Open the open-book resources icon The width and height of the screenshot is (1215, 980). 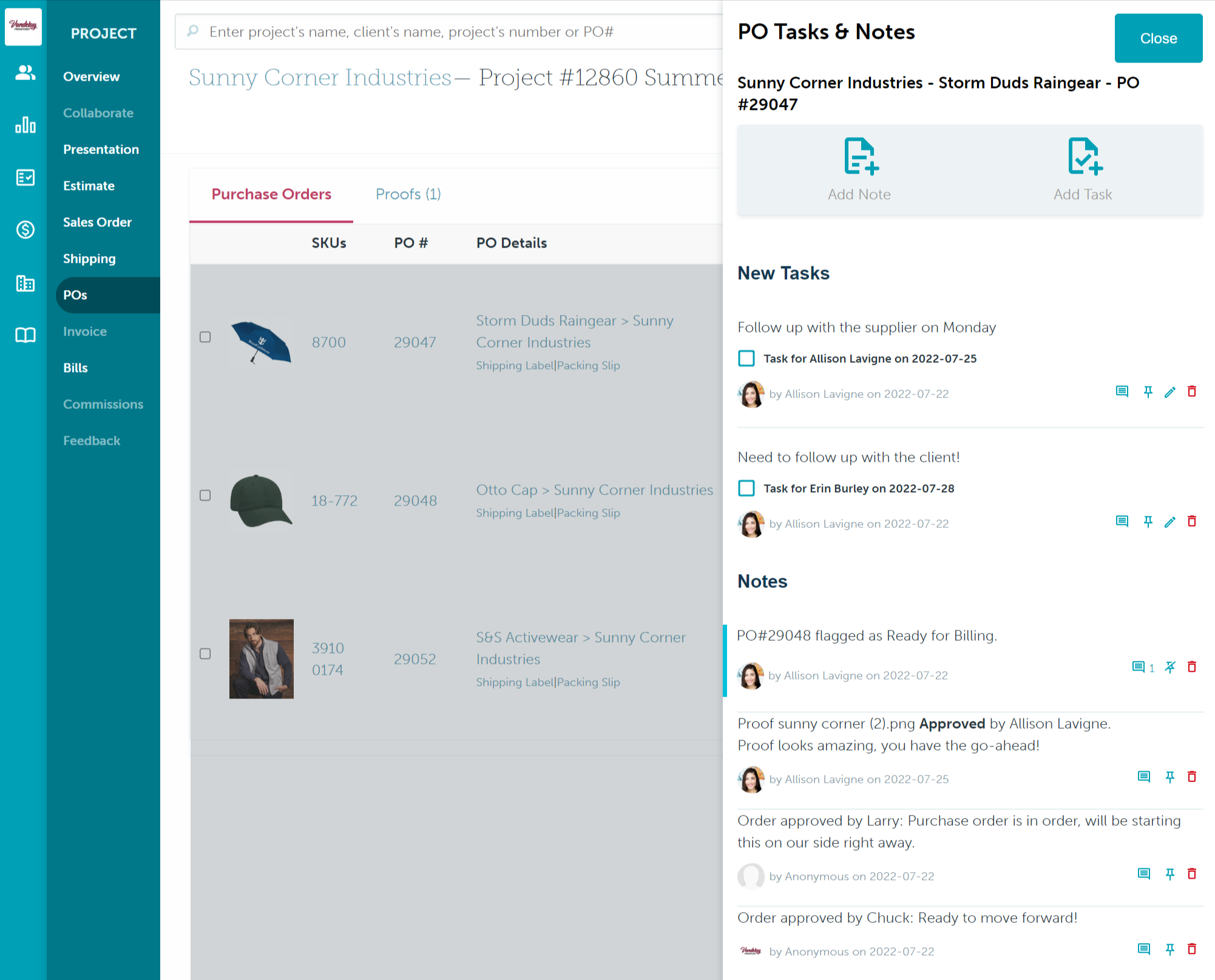click(x=25, y=335)
